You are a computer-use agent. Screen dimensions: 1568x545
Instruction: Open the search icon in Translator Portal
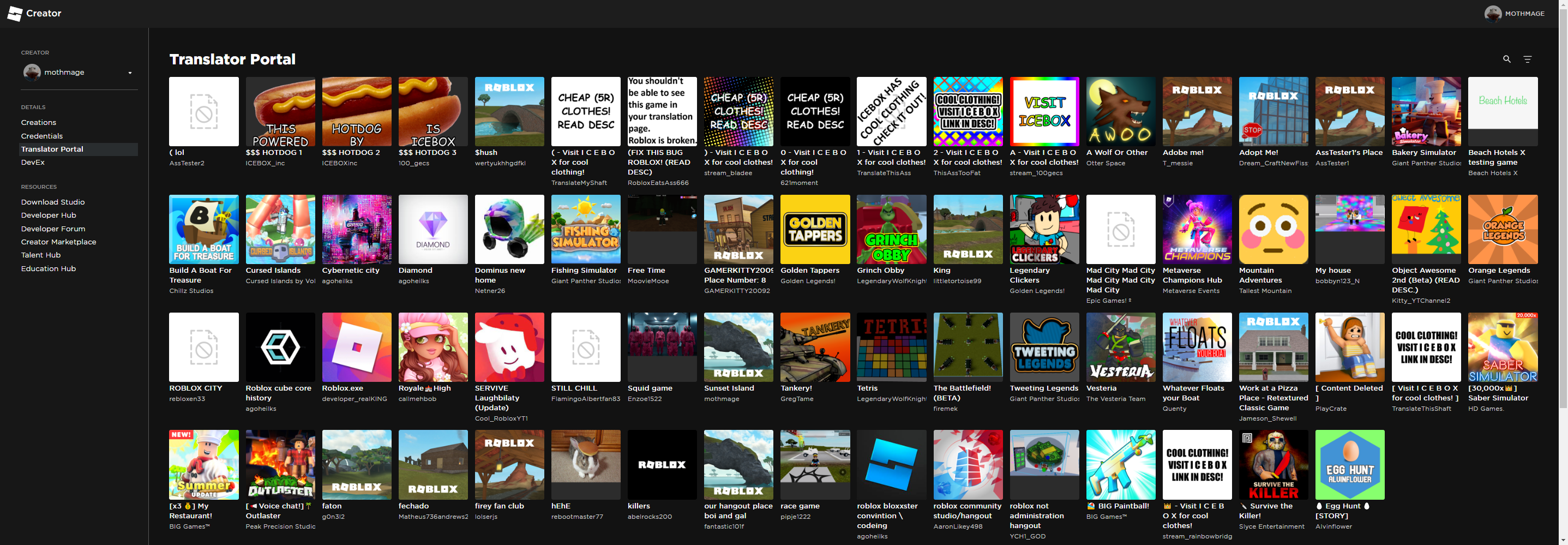pyautogui.click(x=1506, y=59)
